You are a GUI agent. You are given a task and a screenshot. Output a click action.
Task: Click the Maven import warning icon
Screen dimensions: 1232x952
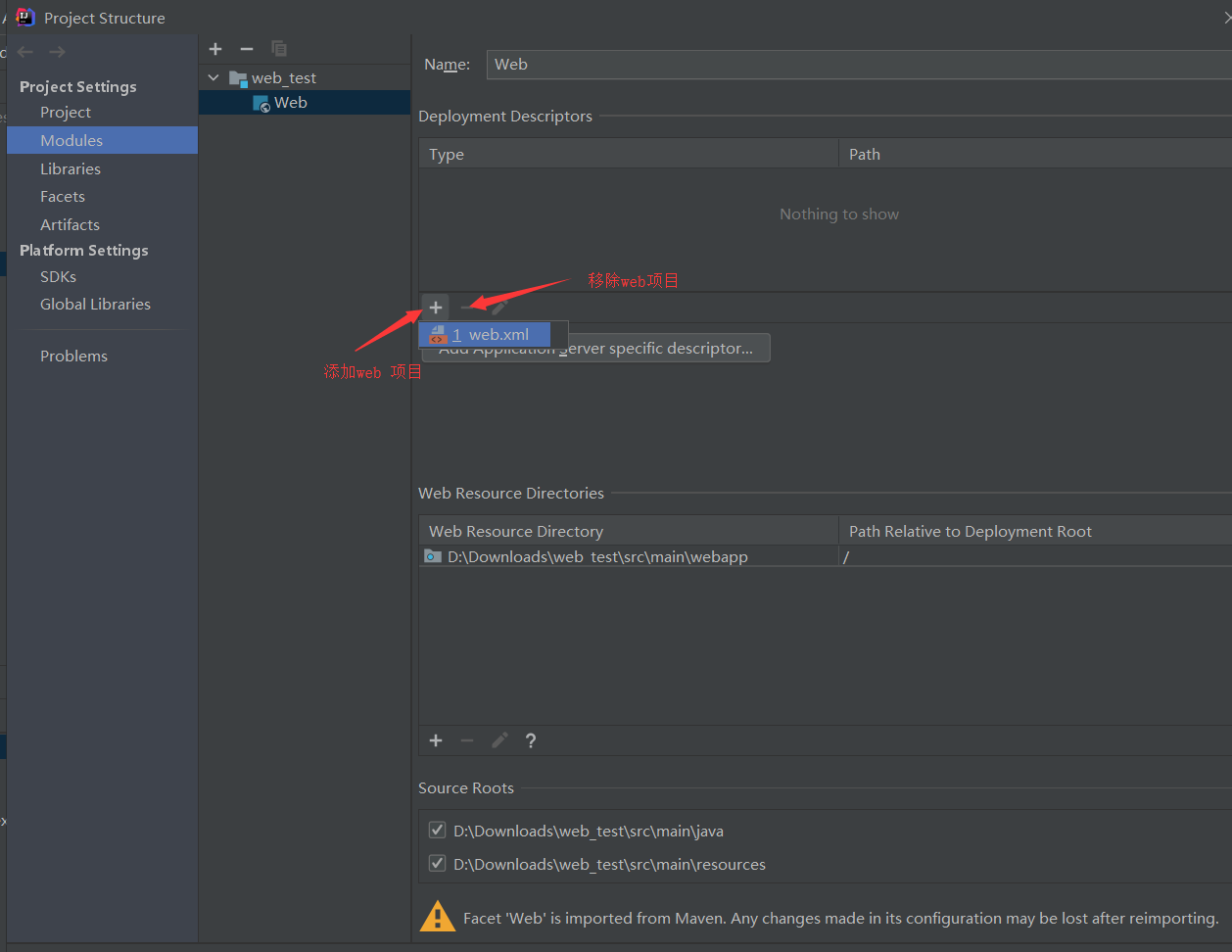437,917
